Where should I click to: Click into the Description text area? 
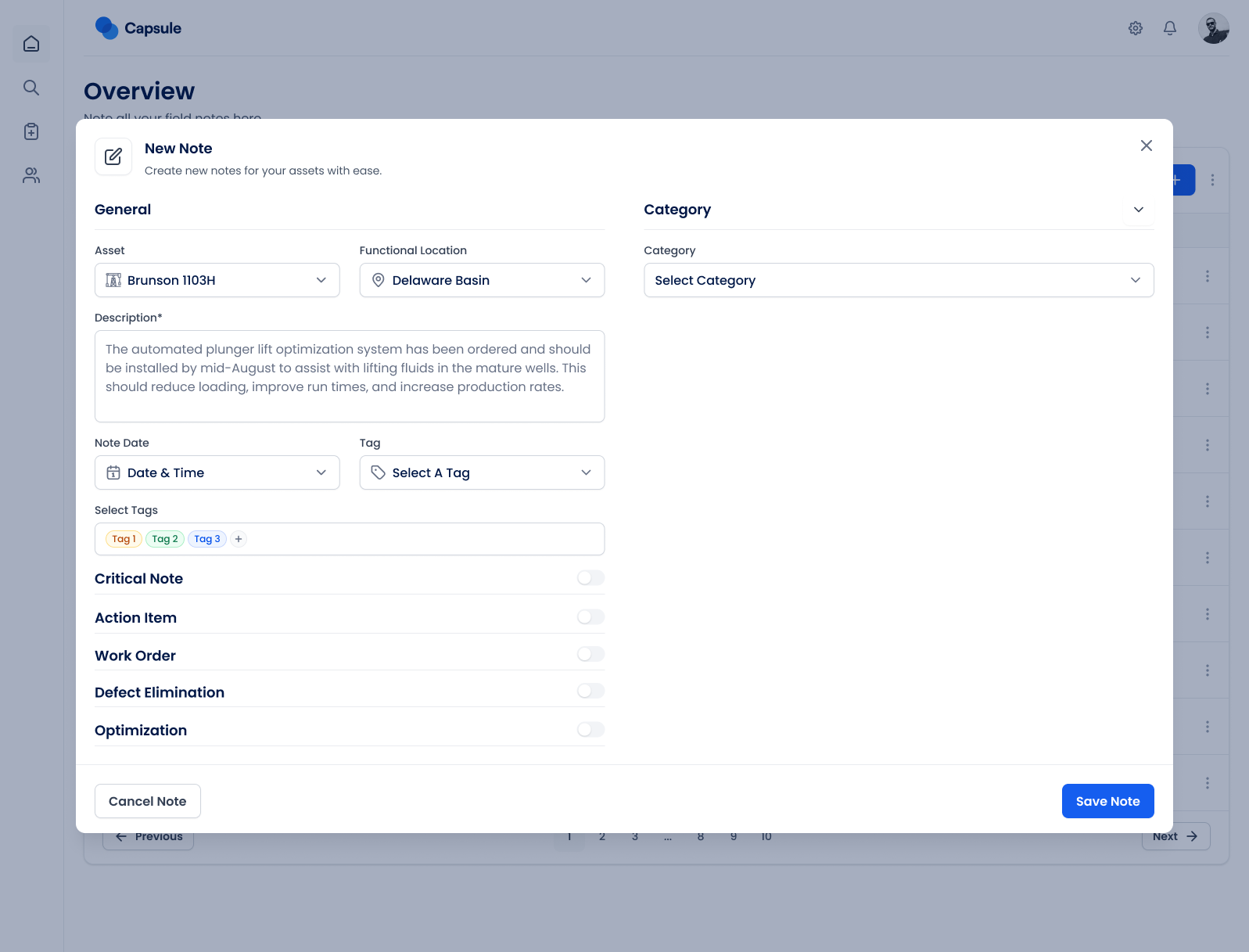tap(350, 376)
